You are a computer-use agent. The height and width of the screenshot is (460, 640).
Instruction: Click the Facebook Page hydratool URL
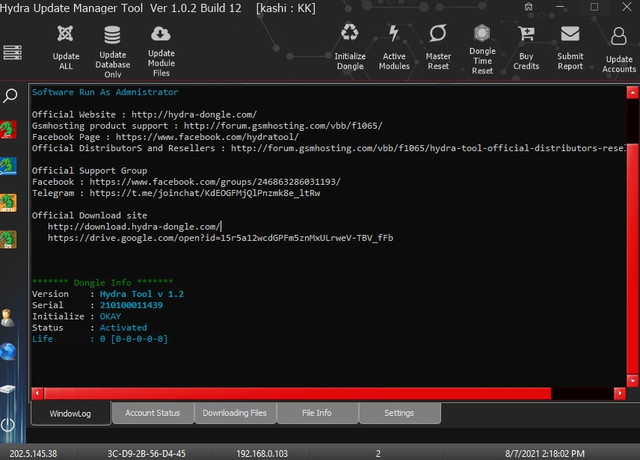pos(207,137)
